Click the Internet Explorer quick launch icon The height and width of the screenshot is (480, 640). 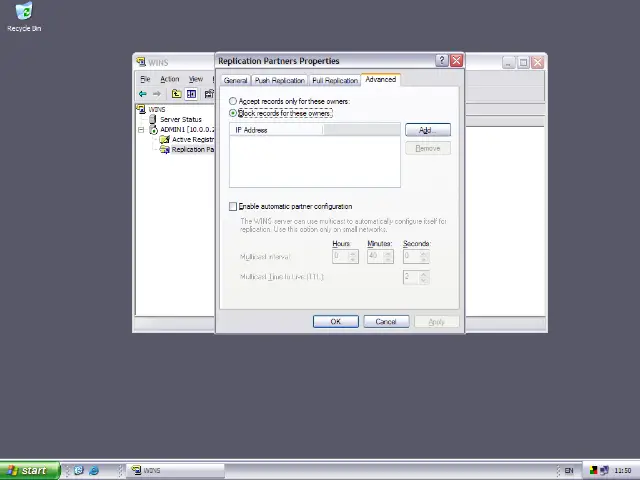[94, 470]
